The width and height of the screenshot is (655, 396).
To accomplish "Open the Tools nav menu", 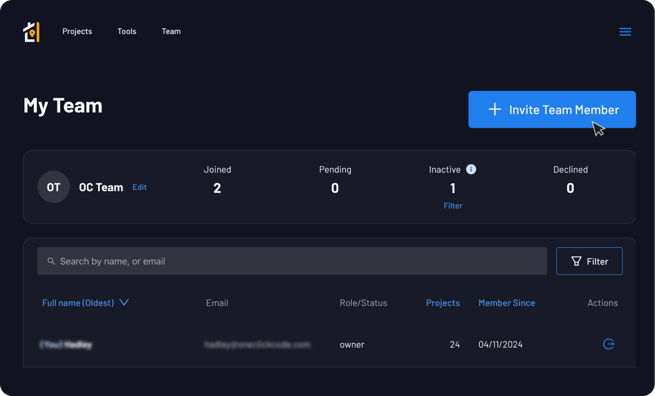I will tap(127, 31).
